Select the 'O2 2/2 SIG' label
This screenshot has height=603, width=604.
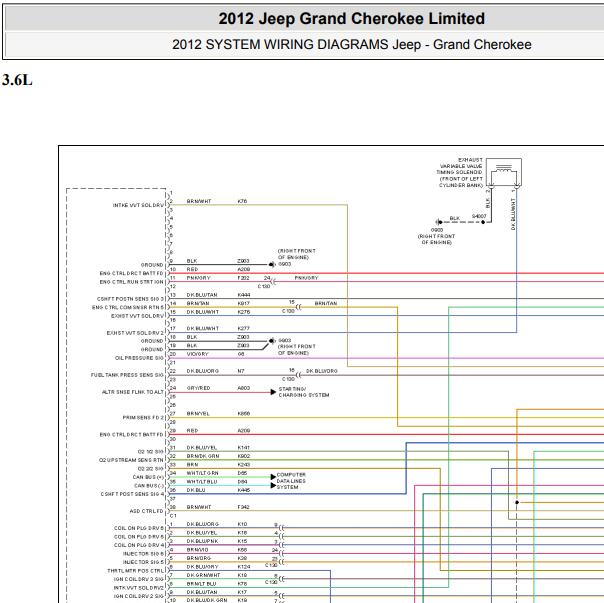[151, 469]
